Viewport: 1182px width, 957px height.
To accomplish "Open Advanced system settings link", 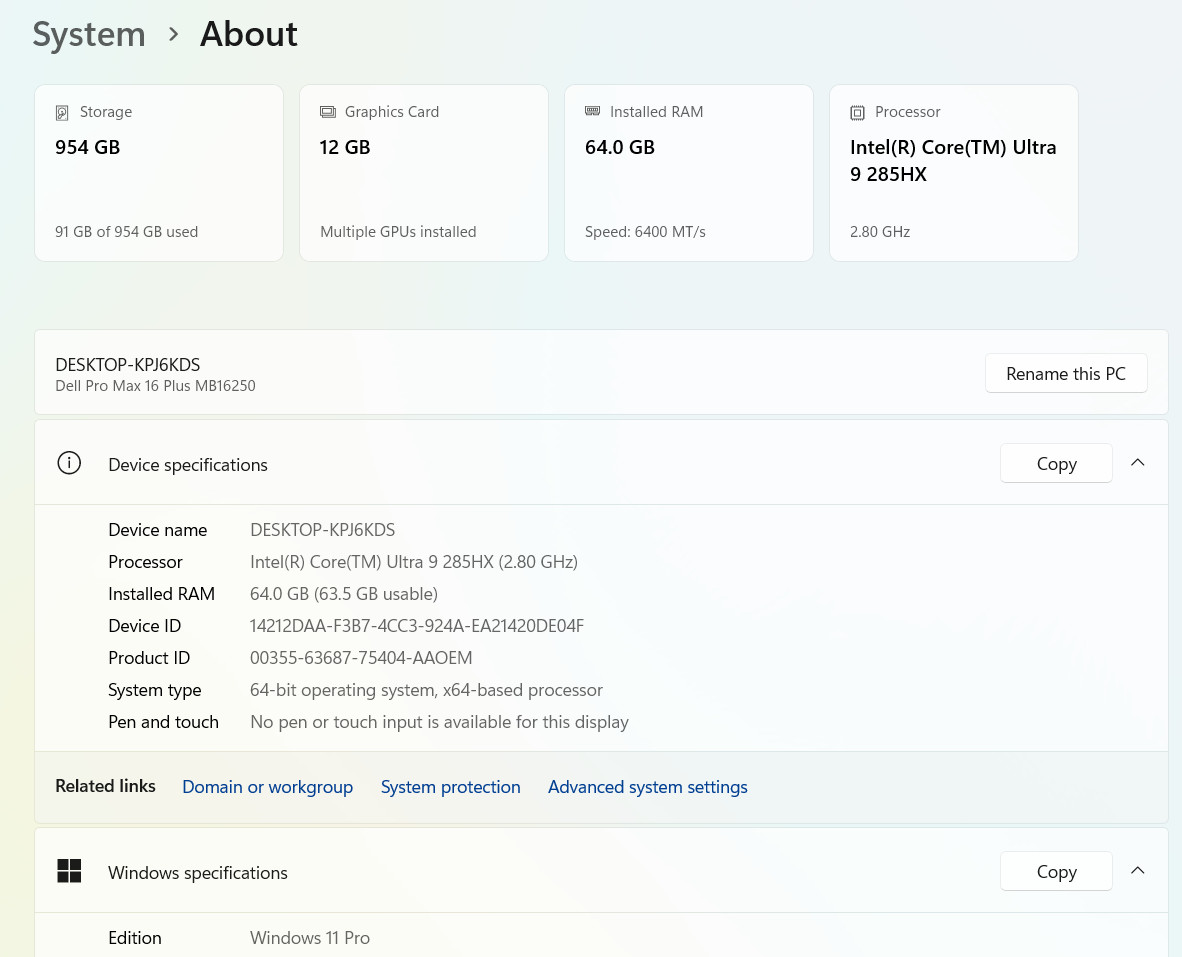I will coord(648,787).
